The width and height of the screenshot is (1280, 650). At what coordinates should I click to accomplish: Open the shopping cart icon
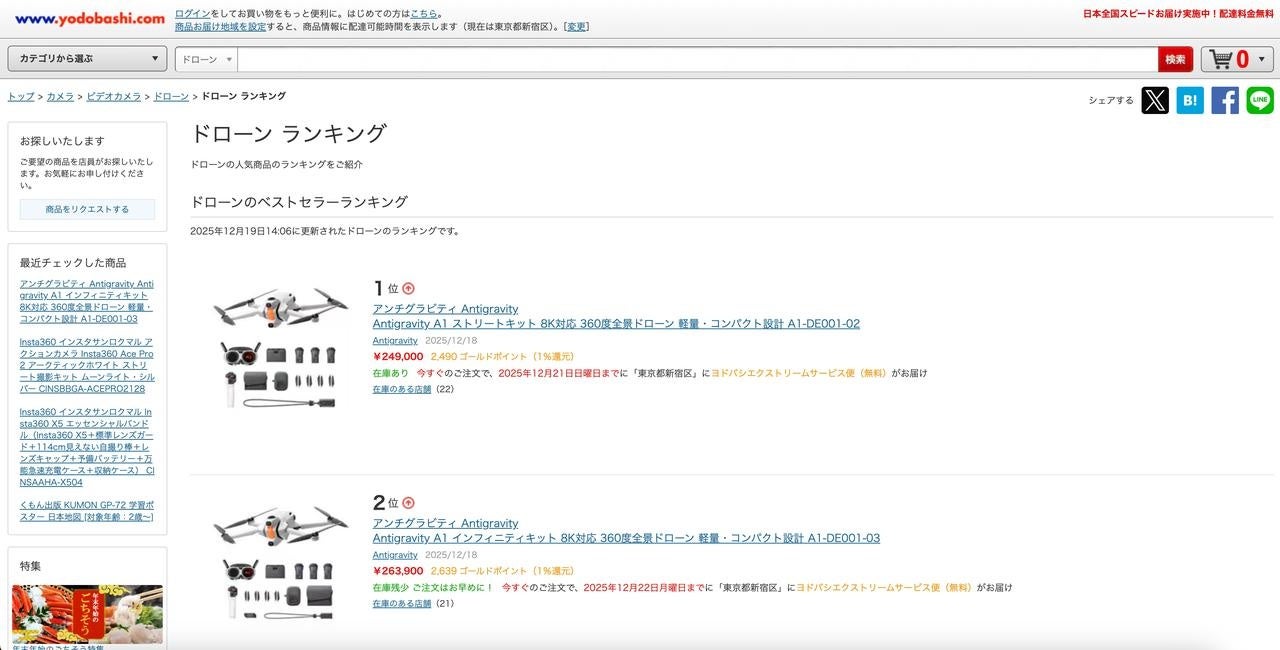coord(1221,59)
